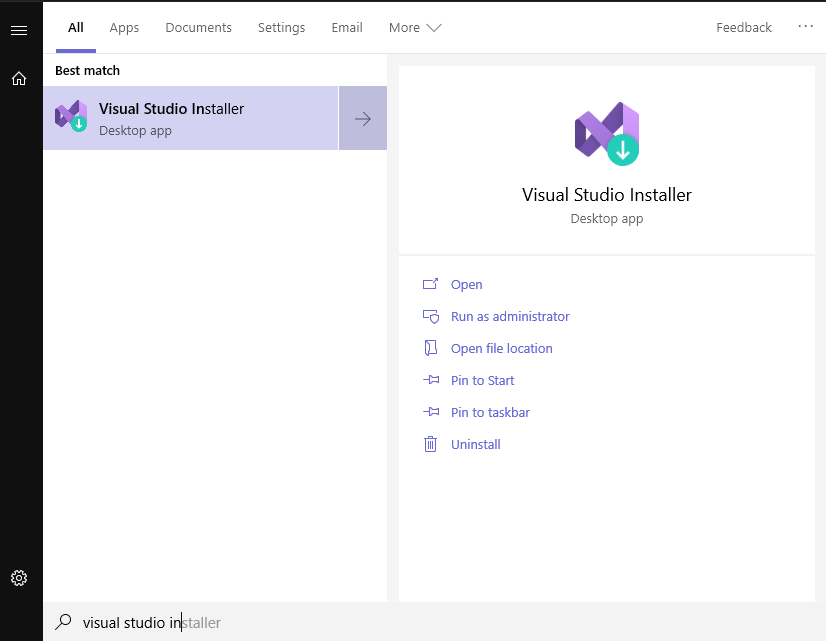The height and width of the screenshot is (641, 826).
Task: Click the Feedback button
Action: [x=743, y=28]
